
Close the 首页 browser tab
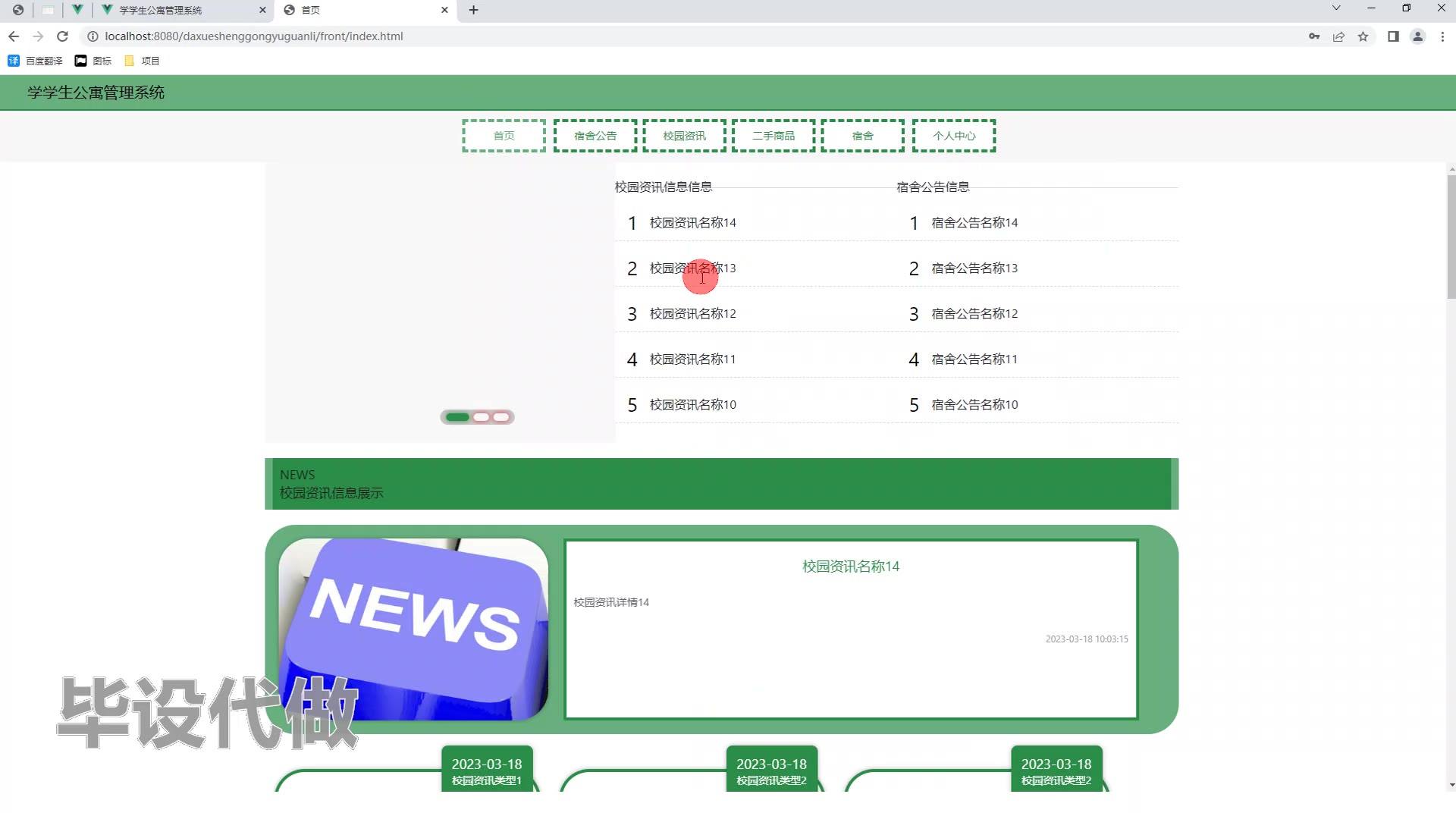click(444, 10)
